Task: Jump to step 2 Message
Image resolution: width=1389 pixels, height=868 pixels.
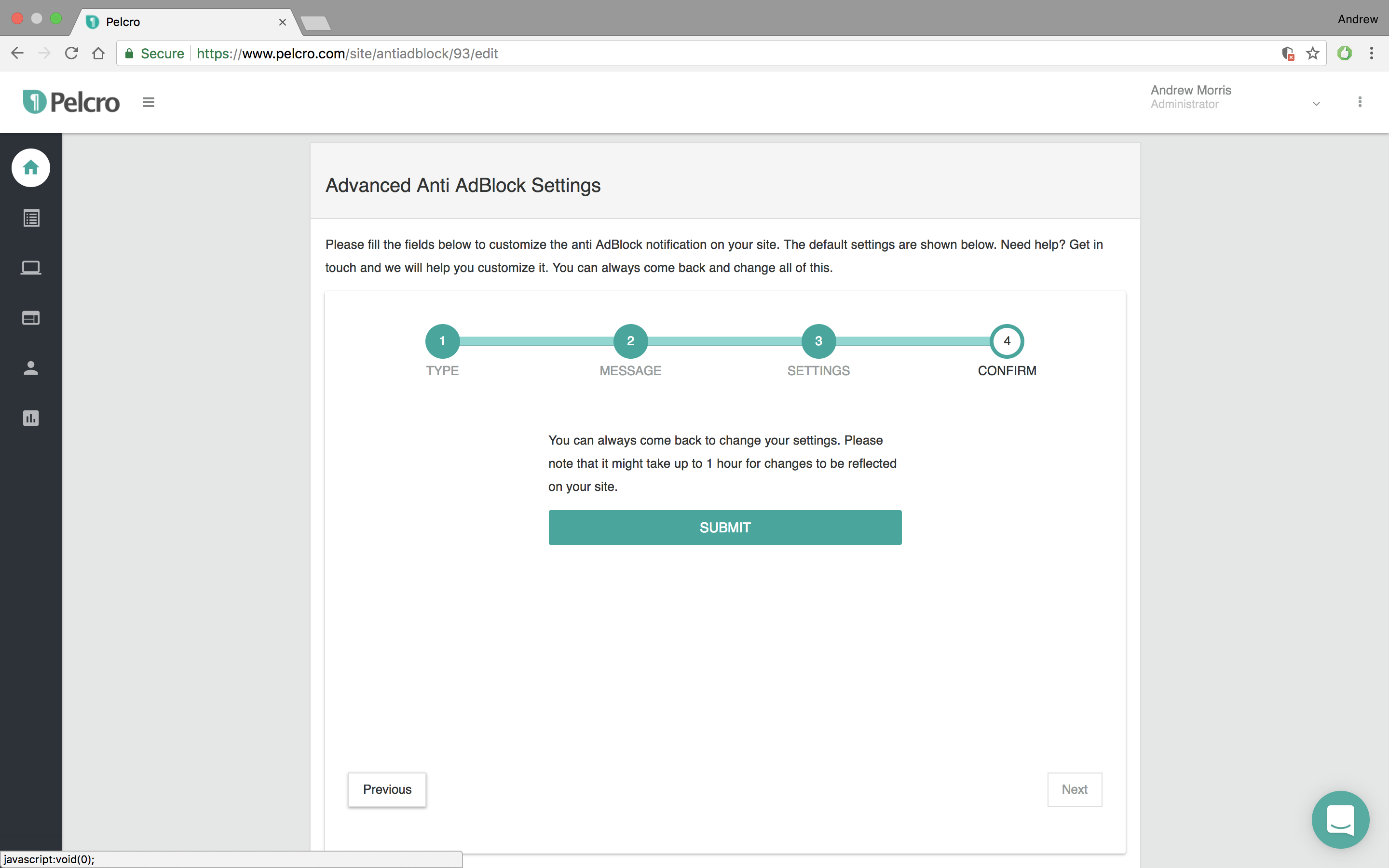Action: (x=630, y=341)
